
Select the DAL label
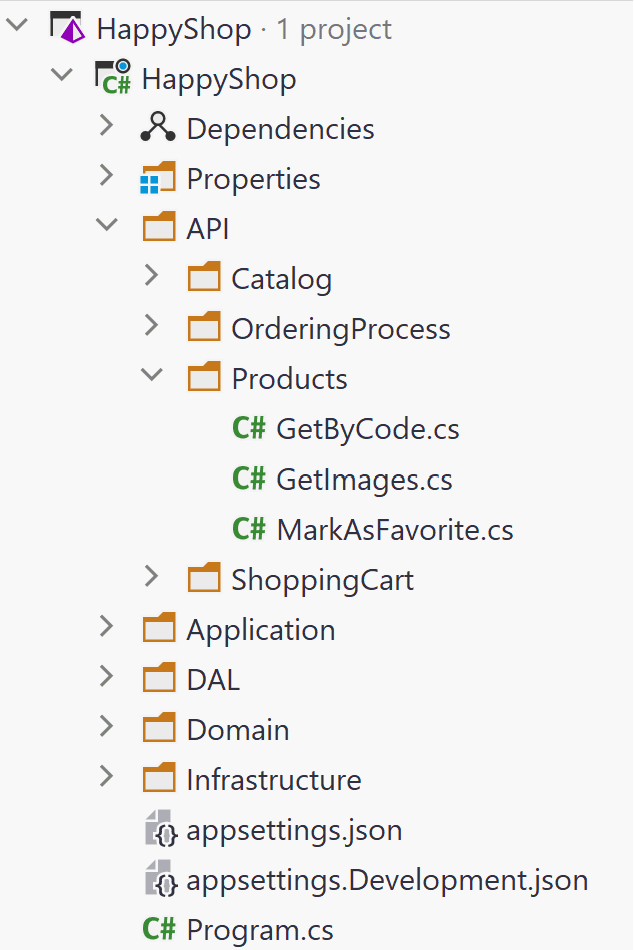point(213,680)
